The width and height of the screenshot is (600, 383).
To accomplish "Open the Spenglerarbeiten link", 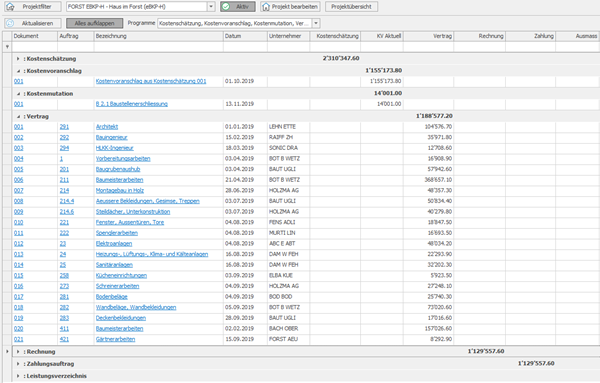I will click(x=117, y=233).
